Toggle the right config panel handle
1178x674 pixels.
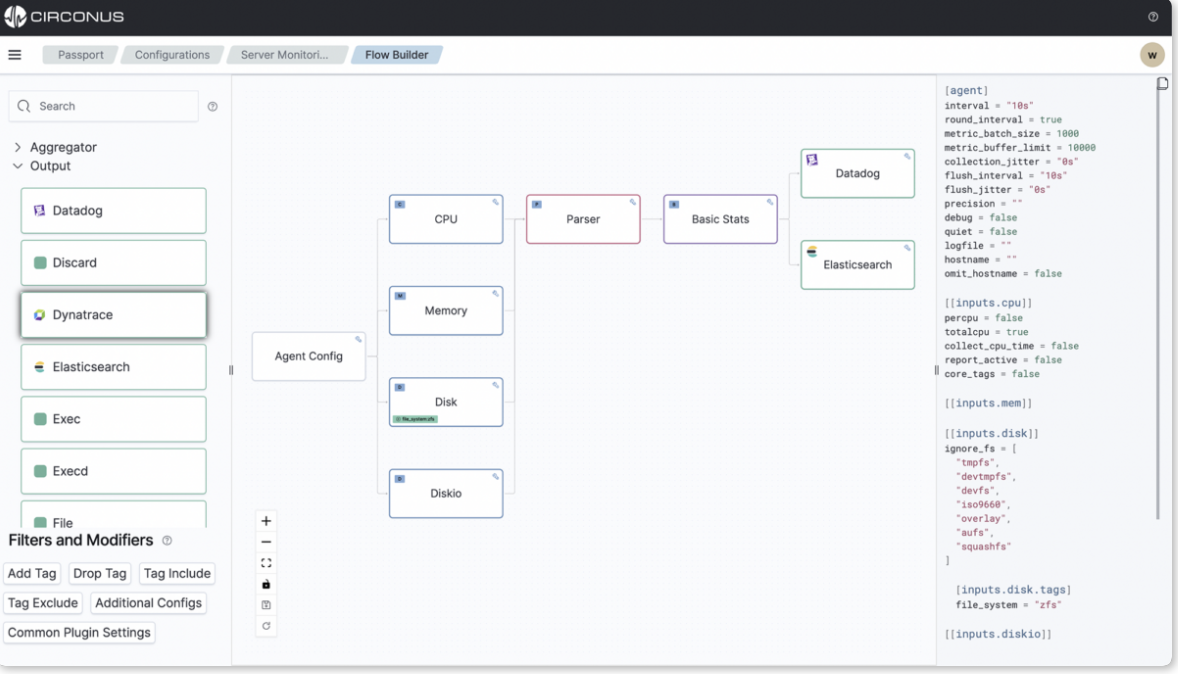point(936,370)
